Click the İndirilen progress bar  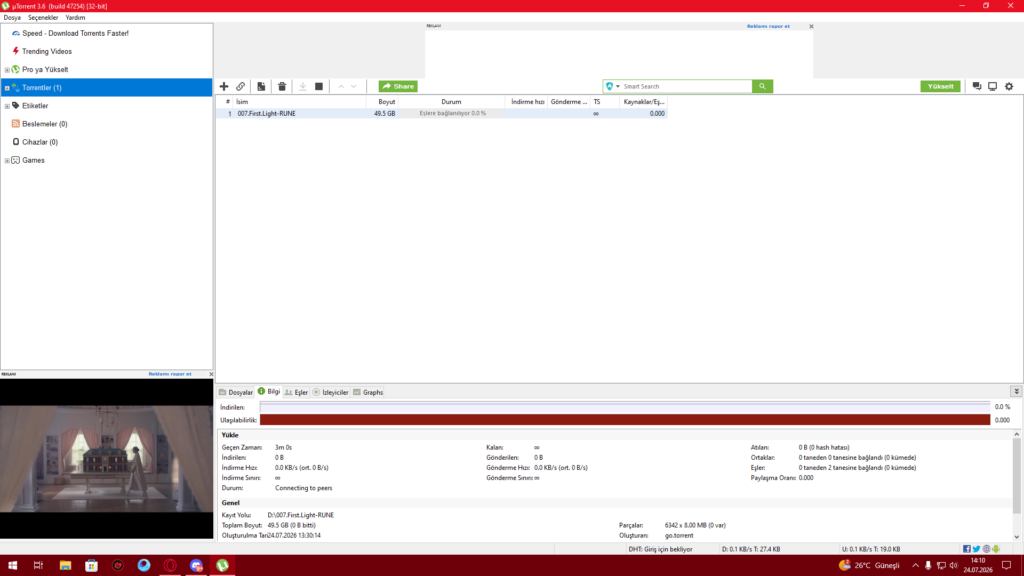(625, 407)
